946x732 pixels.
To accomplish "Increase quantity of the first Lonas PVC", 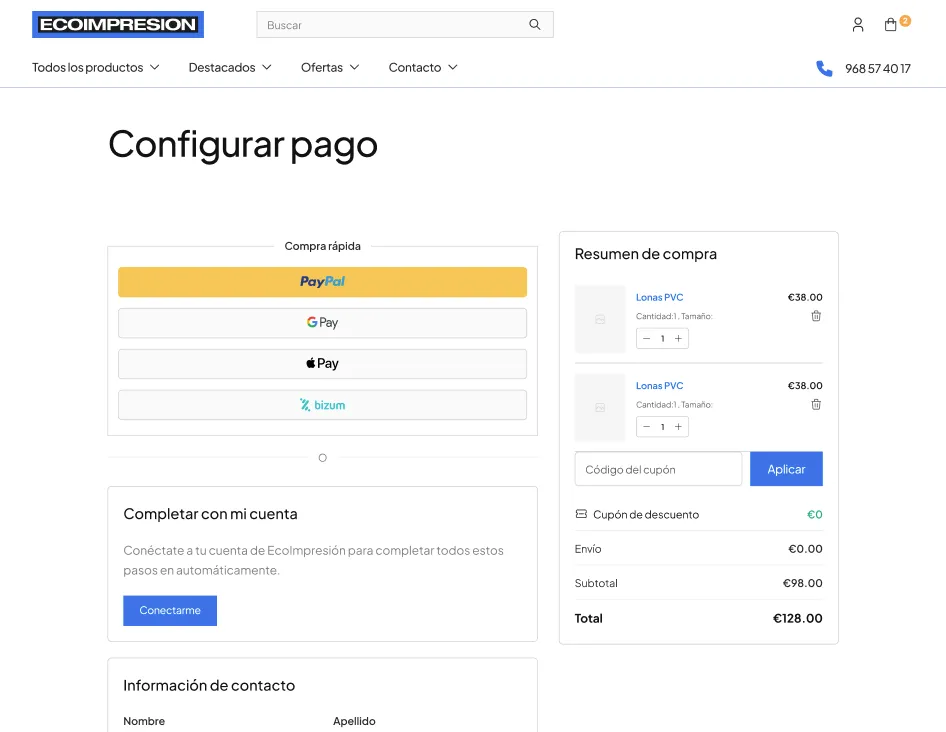I will pyautogui.click(x=678, y=338).
